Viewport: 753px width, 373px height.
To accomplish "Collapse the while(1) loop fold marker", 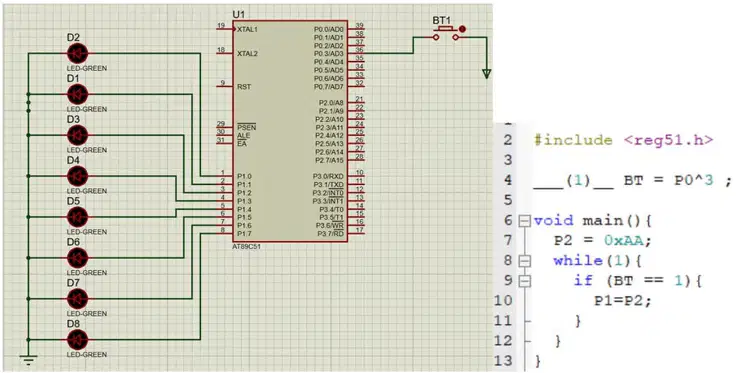I will click(525, 261).
